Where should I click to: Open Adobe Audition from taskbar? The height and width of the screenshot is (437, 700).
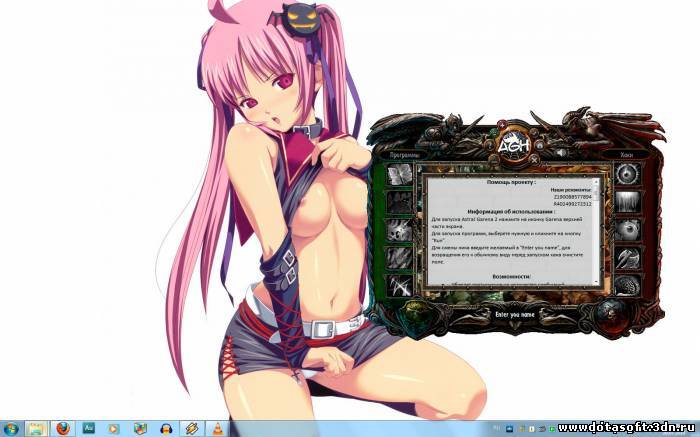(x=88, y=429)
